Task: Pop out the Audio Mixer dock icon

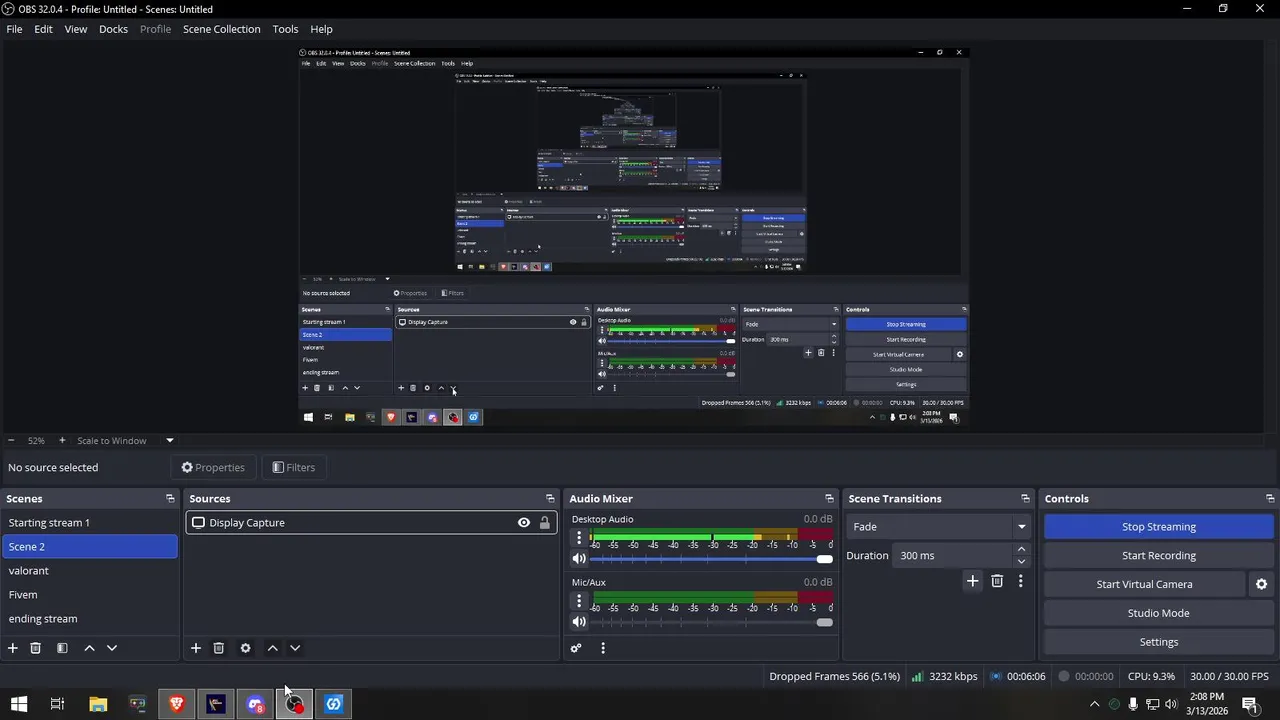Action: click(x=829, y=498)
